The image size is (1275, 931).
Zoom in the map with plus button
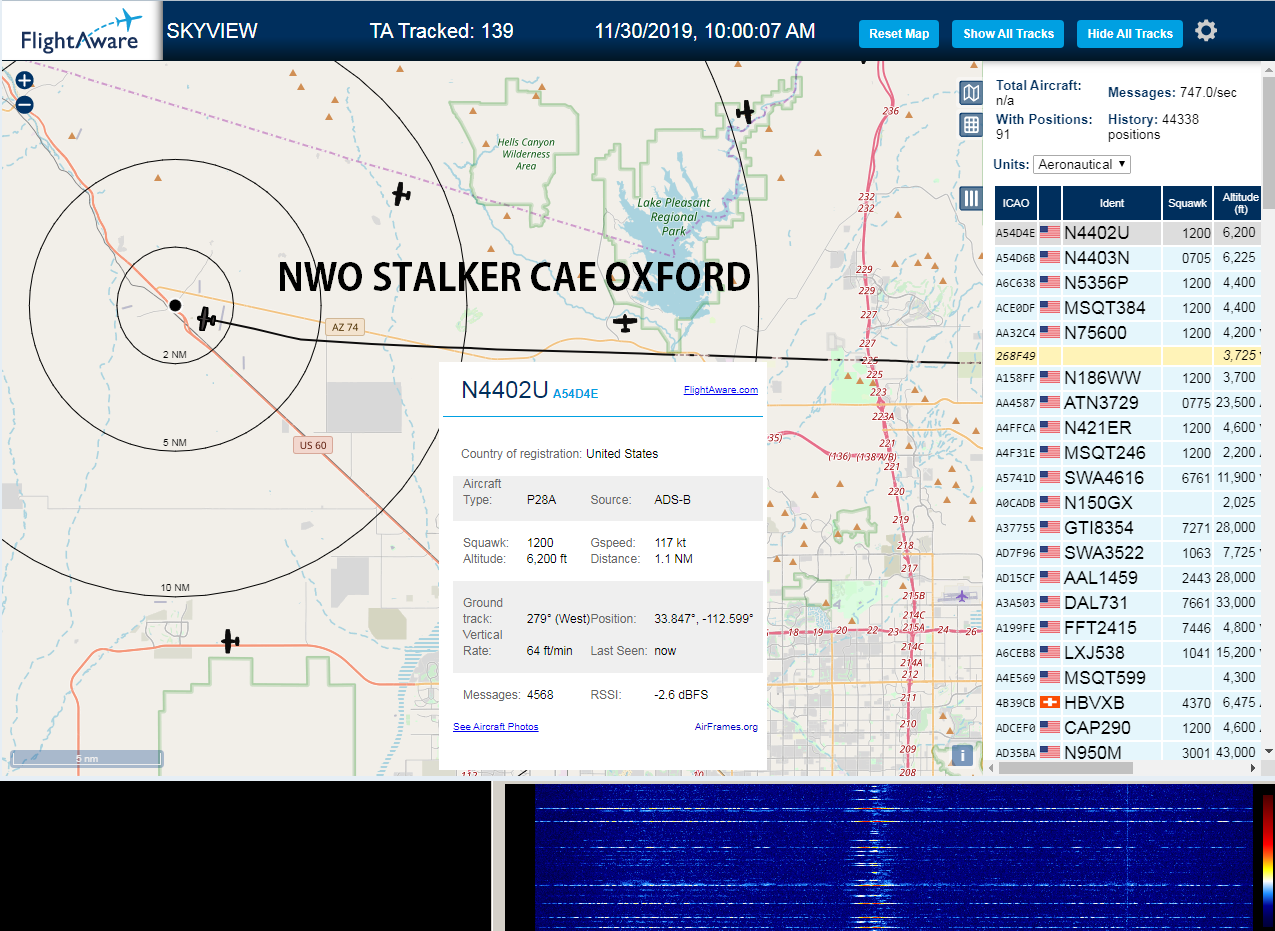click(x=25, y=81)
